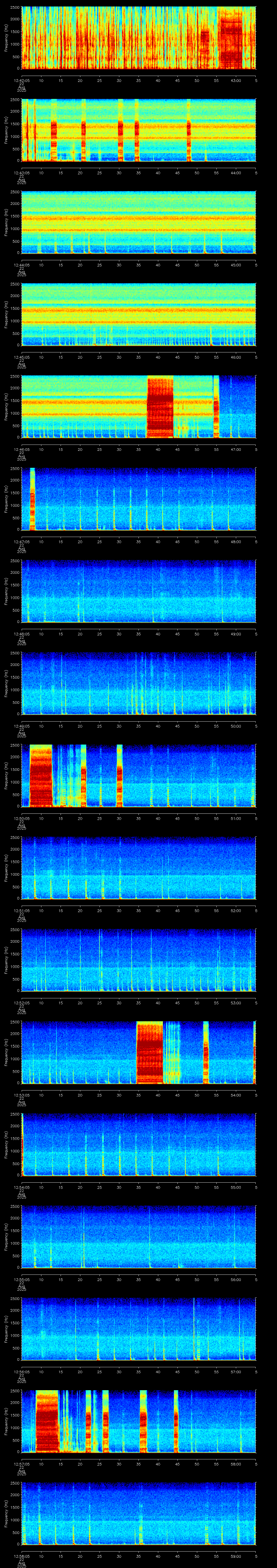Select the spectrogram panel starting at 12:44:05

pos(139,222)
